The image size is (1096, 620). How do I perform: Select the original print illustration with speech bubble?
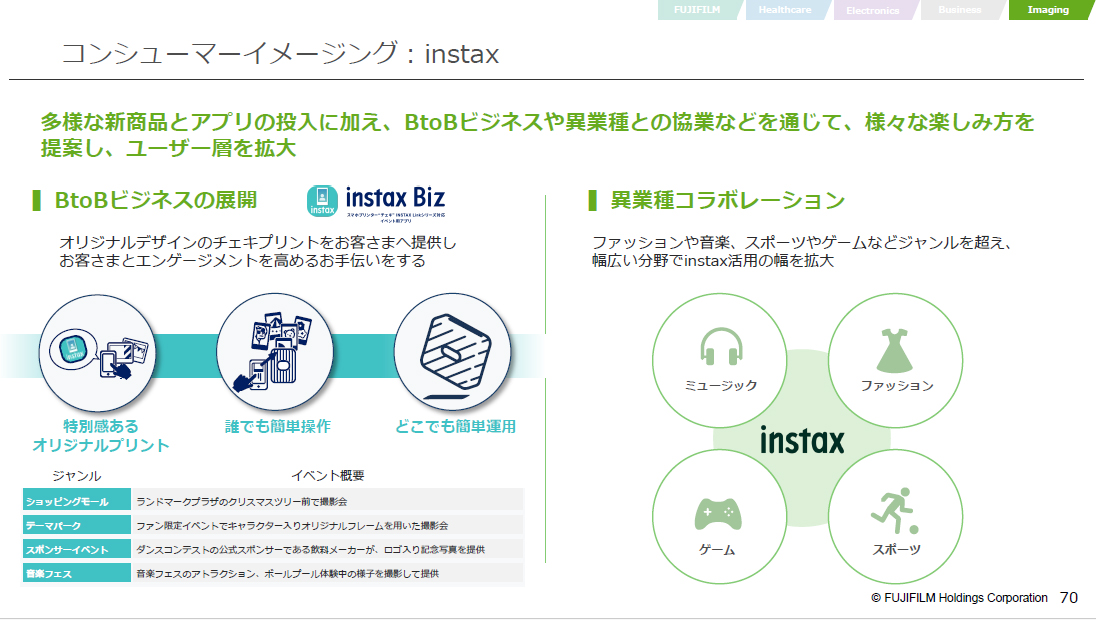point(98,353)
